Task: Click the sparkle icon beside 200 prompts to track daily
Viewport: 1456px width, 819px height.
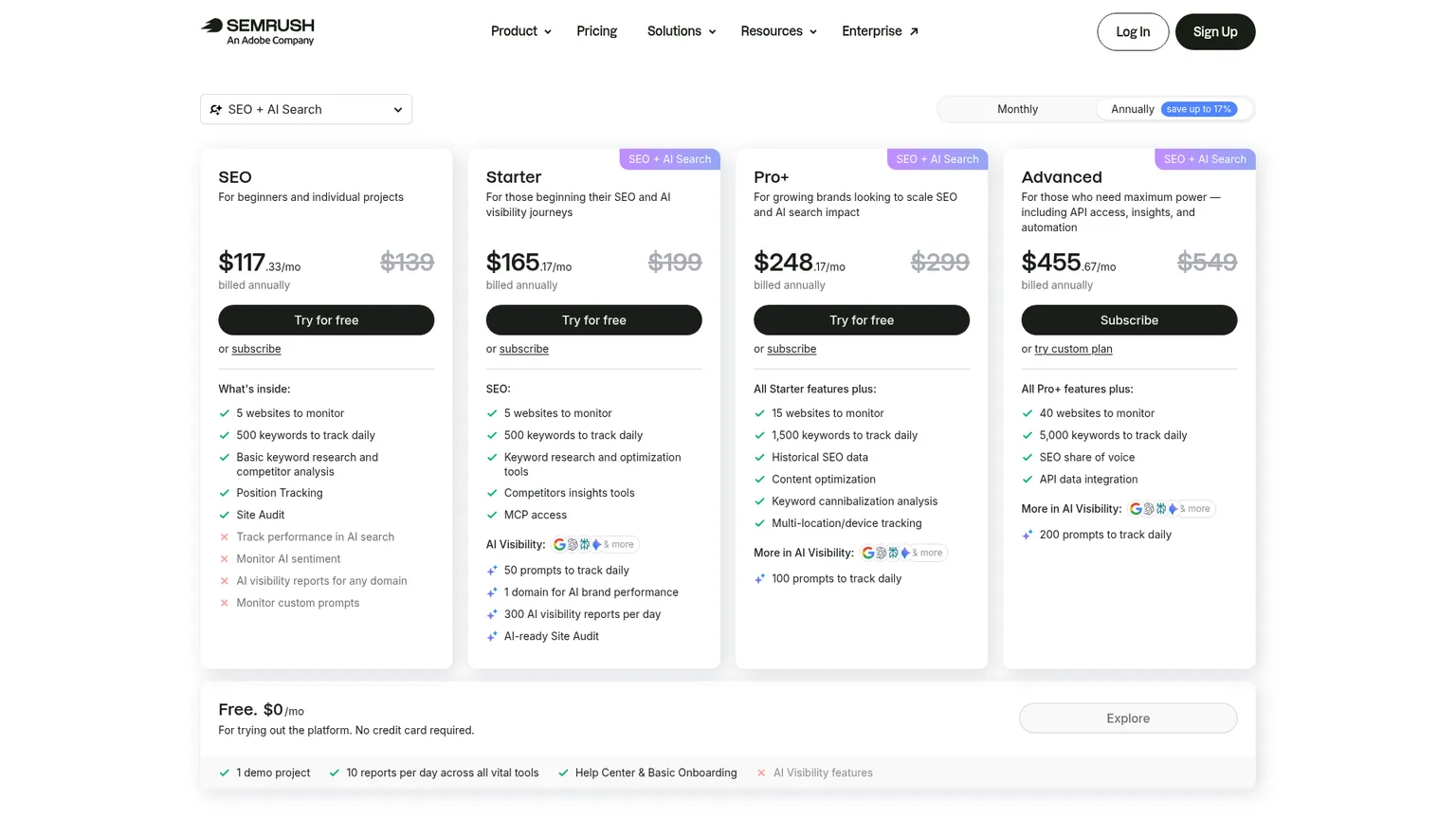Action: pos(1027,535)
